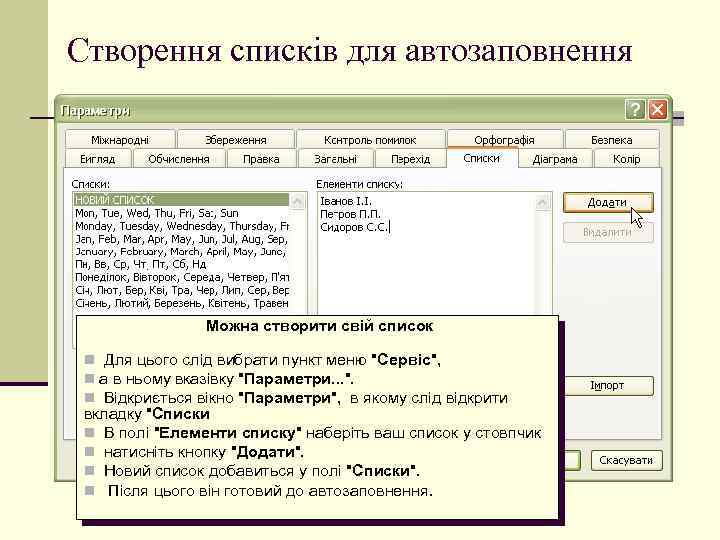Click the Скасувати button
720x540 pixels.
point(626,461)
